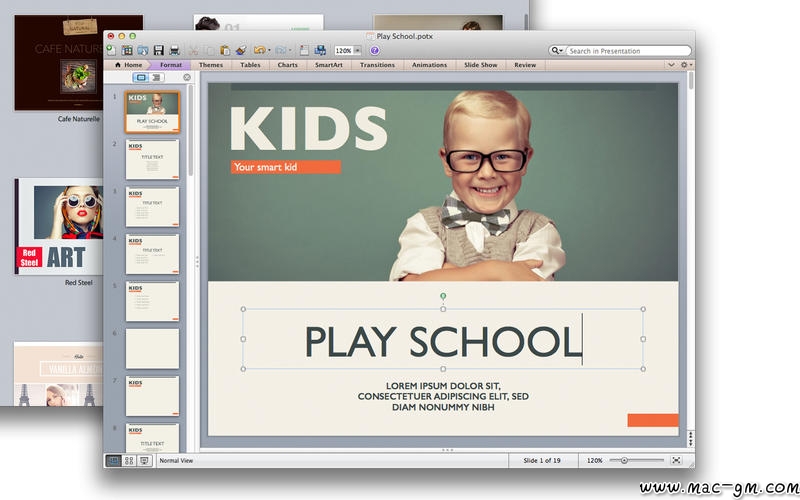The height and width of the screenshot is (500, 800).
Task: Click the Lorem ipsum subtitle text
Action: (x=443, y=396)
